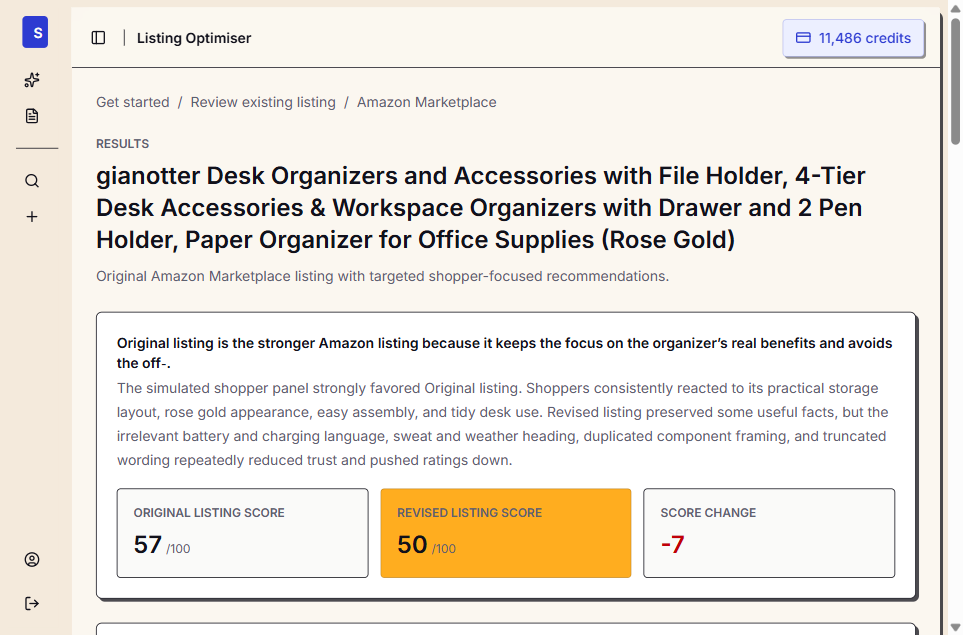
Task: Click the Score Change card
Action: coord(769,533)
